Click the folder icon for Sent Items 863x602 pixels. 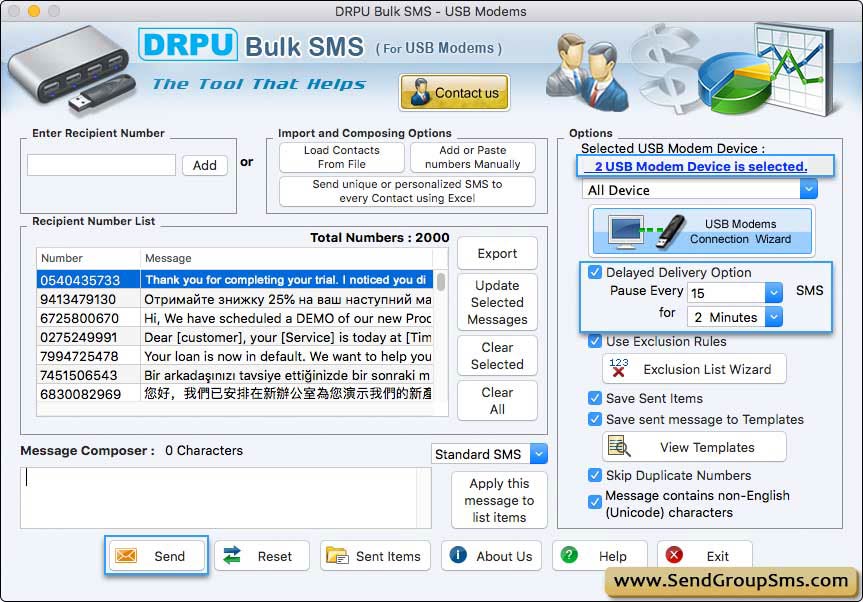(337, 556)
